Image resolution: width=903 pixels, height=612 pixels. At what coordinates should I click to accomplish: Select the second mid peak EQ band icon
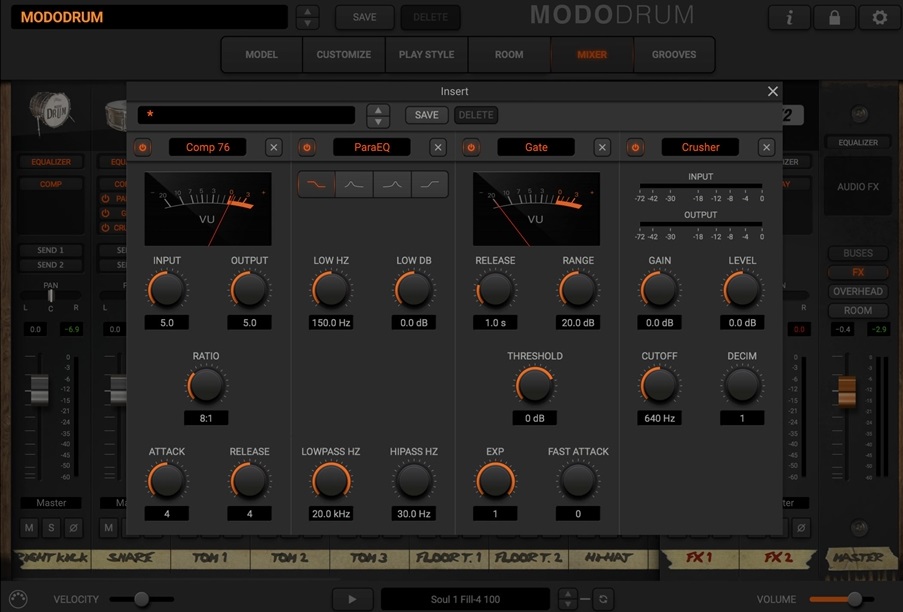(x=392, y=185)
